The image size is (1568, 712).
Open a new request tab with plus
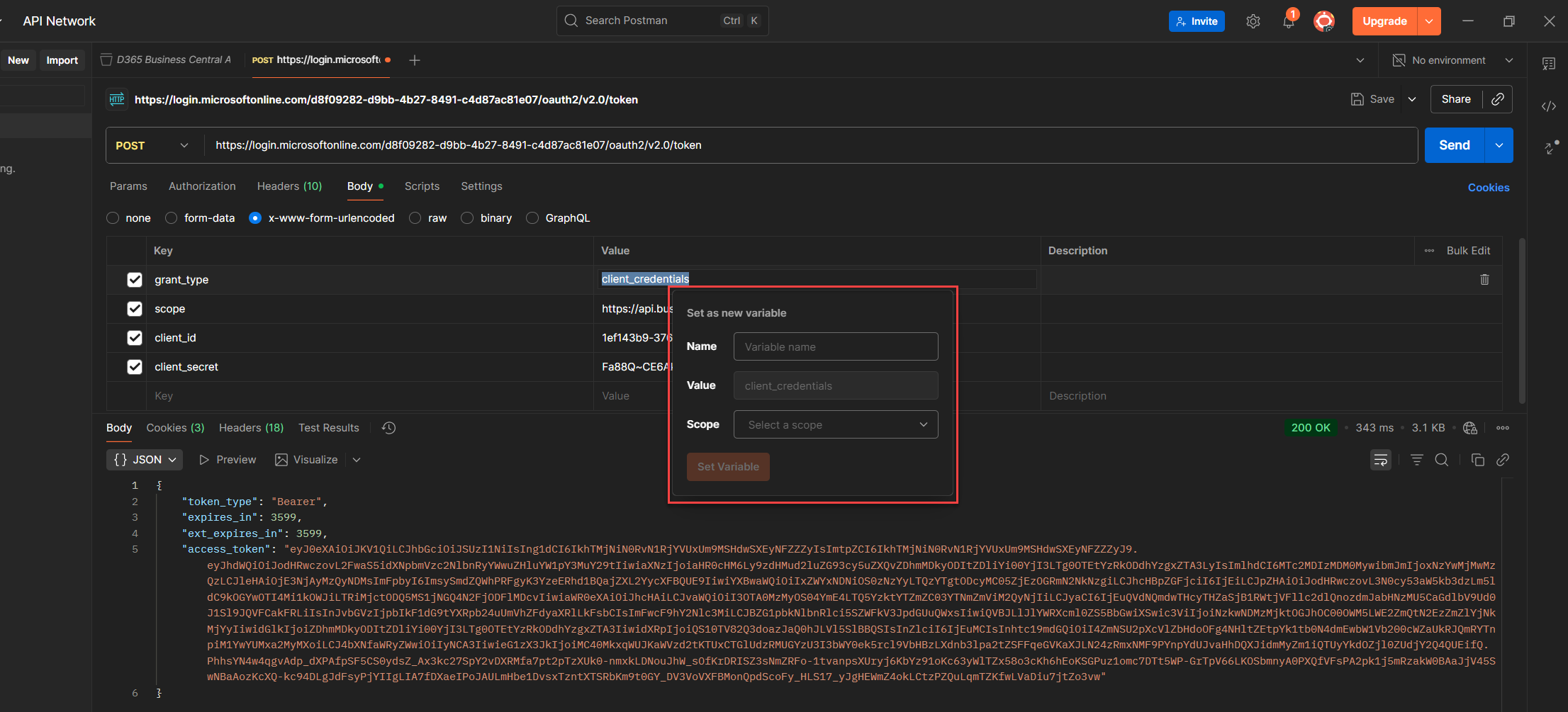pos(415,60)
